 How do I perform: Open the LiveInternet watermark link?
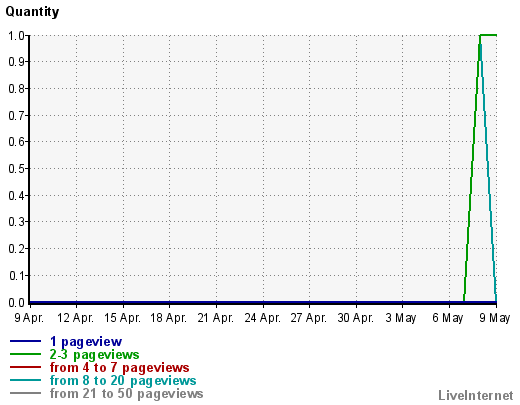pos(476,395)
